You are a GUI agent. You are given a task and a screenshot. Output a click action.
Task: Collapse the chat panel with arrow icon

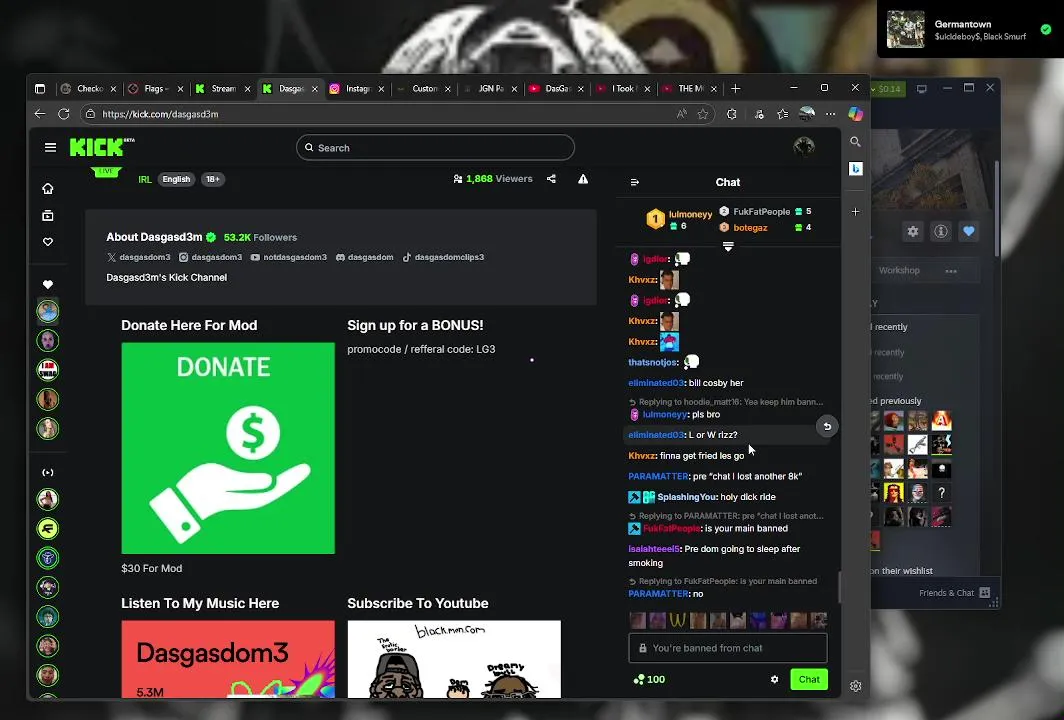634,182
